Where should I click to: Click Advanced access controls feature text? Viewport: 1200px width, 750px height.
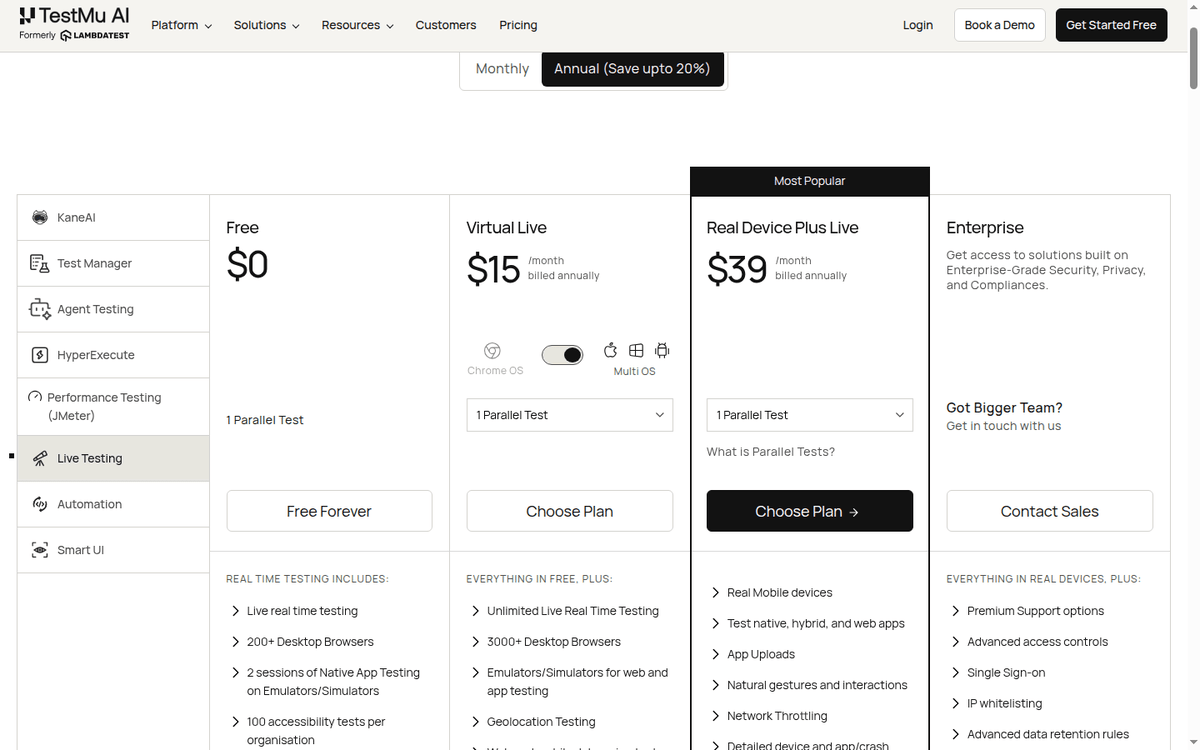click(x=1038, y=642)
